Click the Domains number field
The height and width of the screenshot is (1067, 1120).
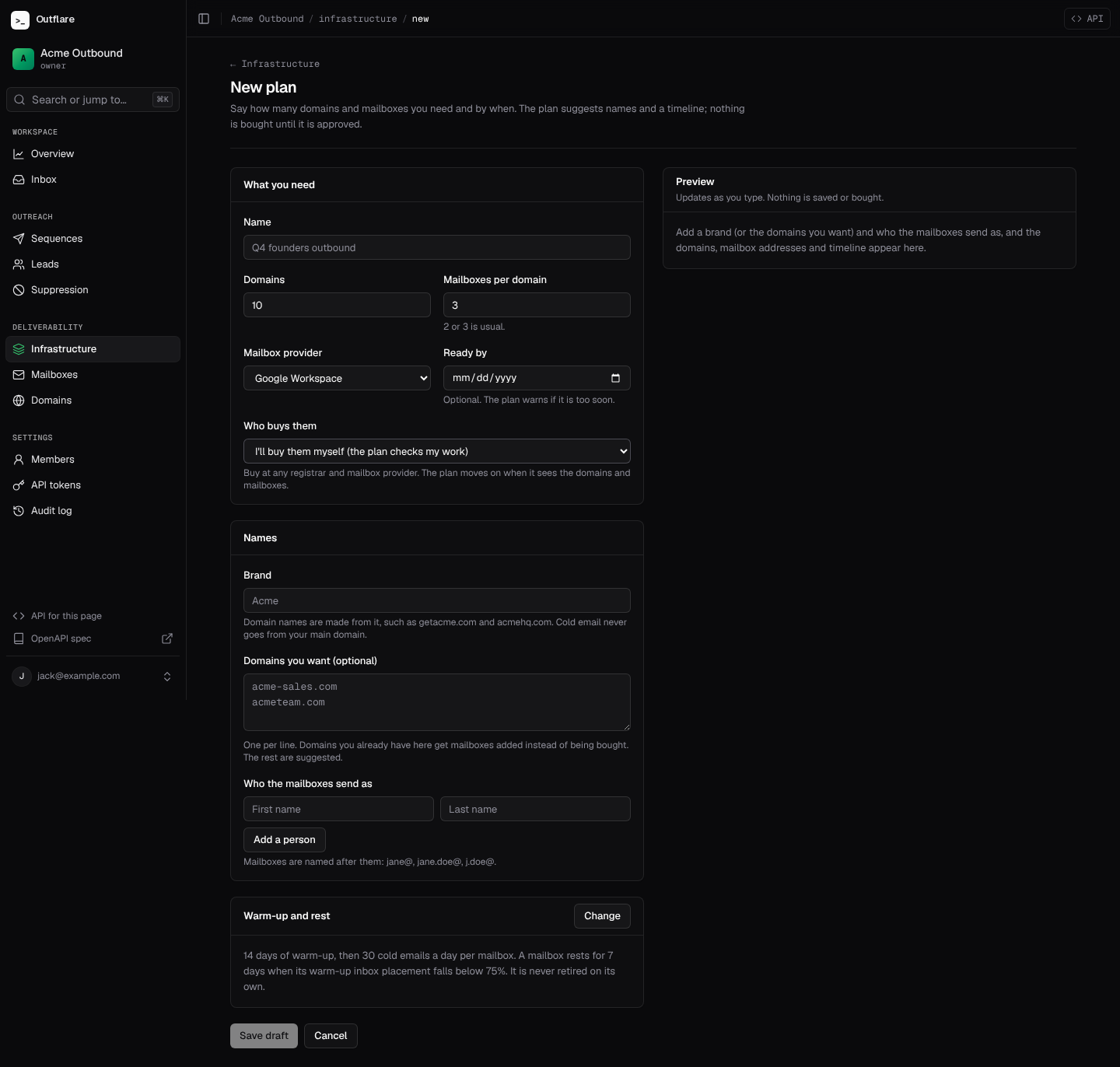coord(337,305)
